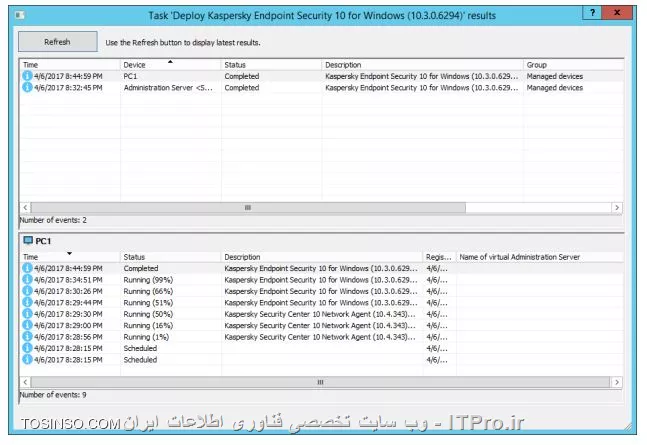647x445 pixels.
Task: Click info icon of Running (51%) row
Action: click(x=27, y=303)
